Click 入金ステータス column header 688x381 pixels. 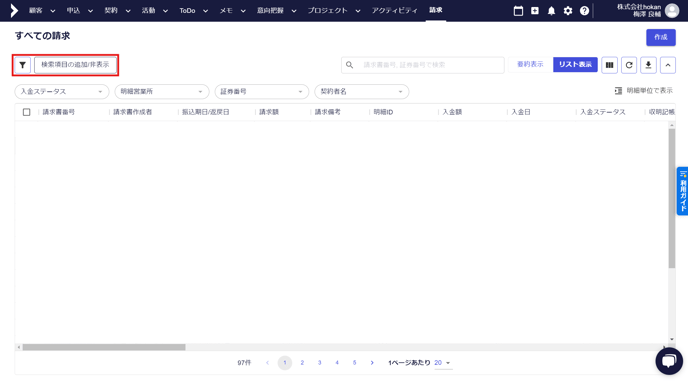click(602, 112)
